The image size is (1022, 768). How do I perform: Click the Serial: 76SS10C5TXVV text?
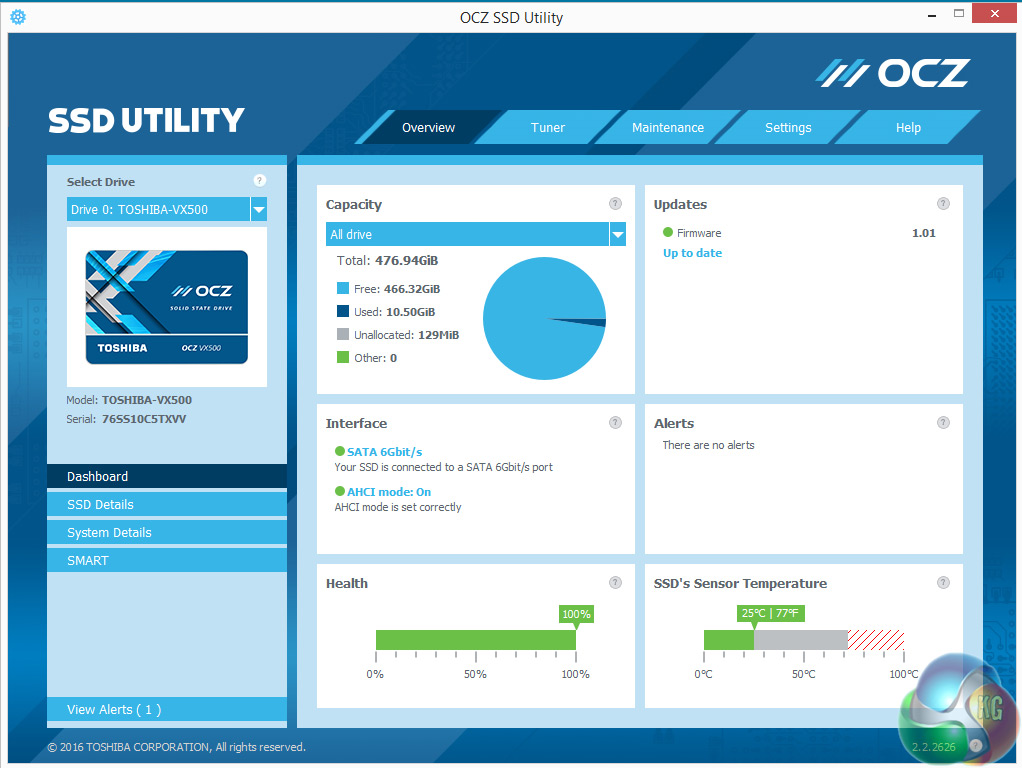click(x=126, y=419)
